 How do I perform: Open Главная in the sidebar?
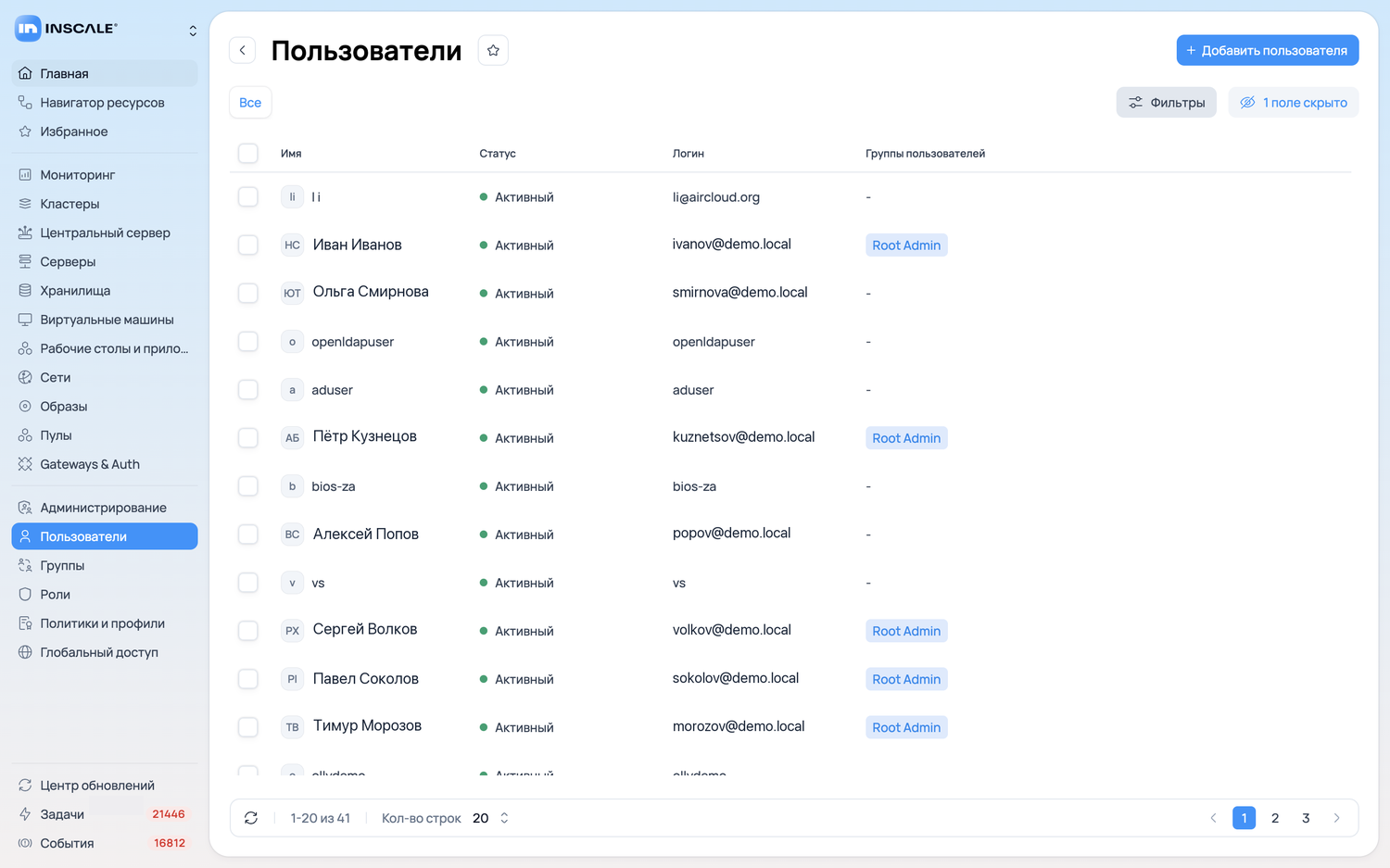pos(105,73)
